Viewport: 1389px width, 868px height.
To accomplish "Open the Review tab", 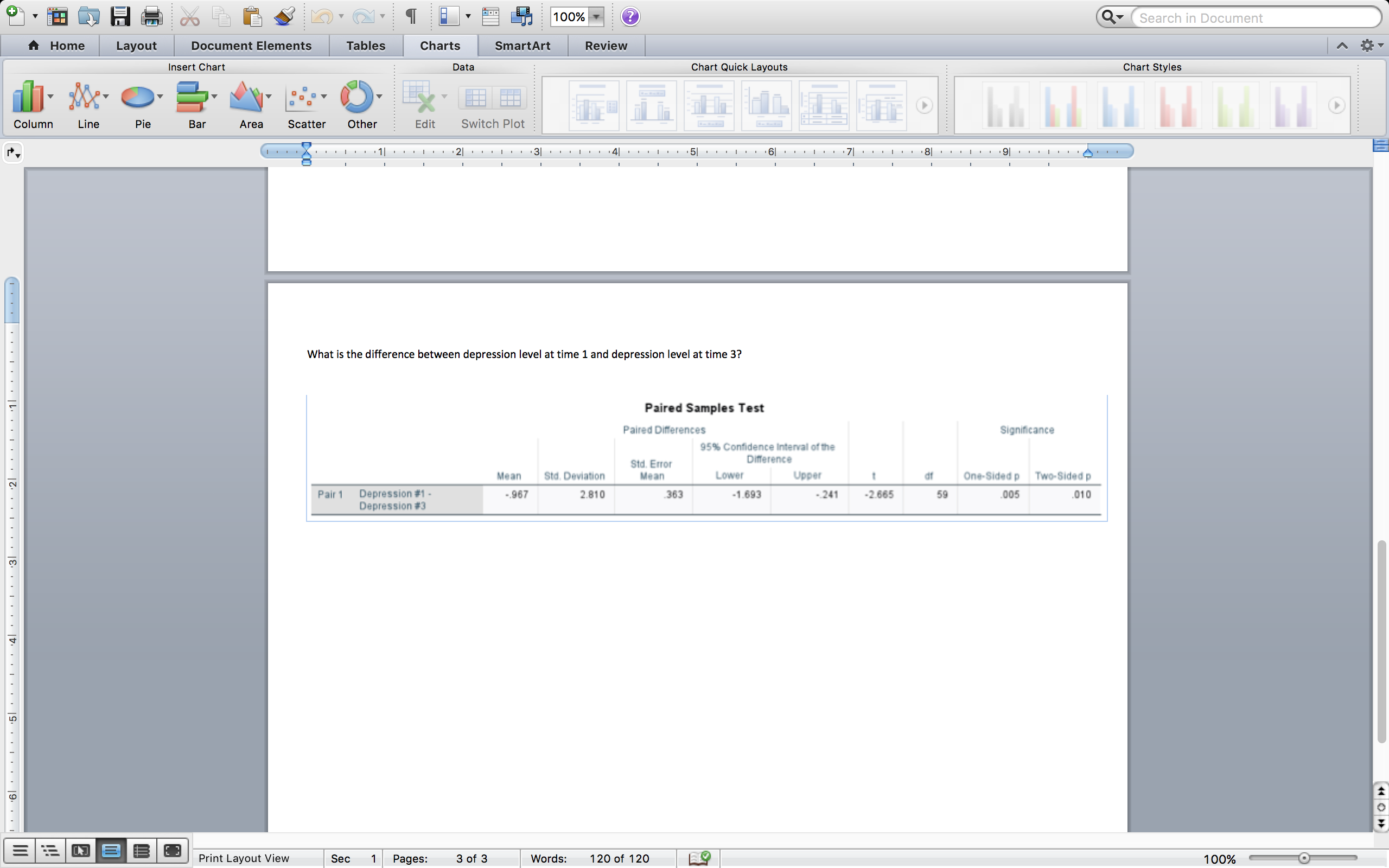I will pos(606,46).
